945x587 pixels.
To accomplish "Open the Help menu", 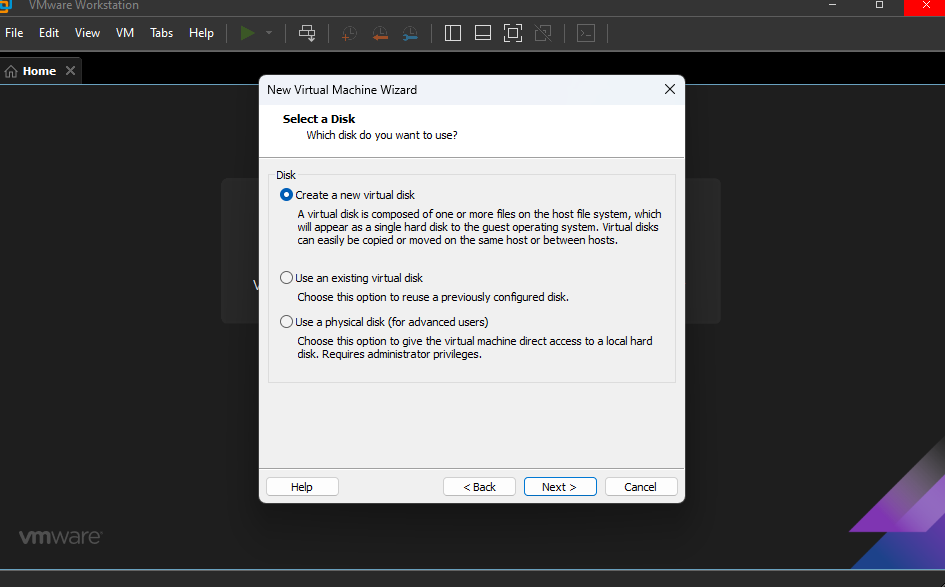I will 201,33.
